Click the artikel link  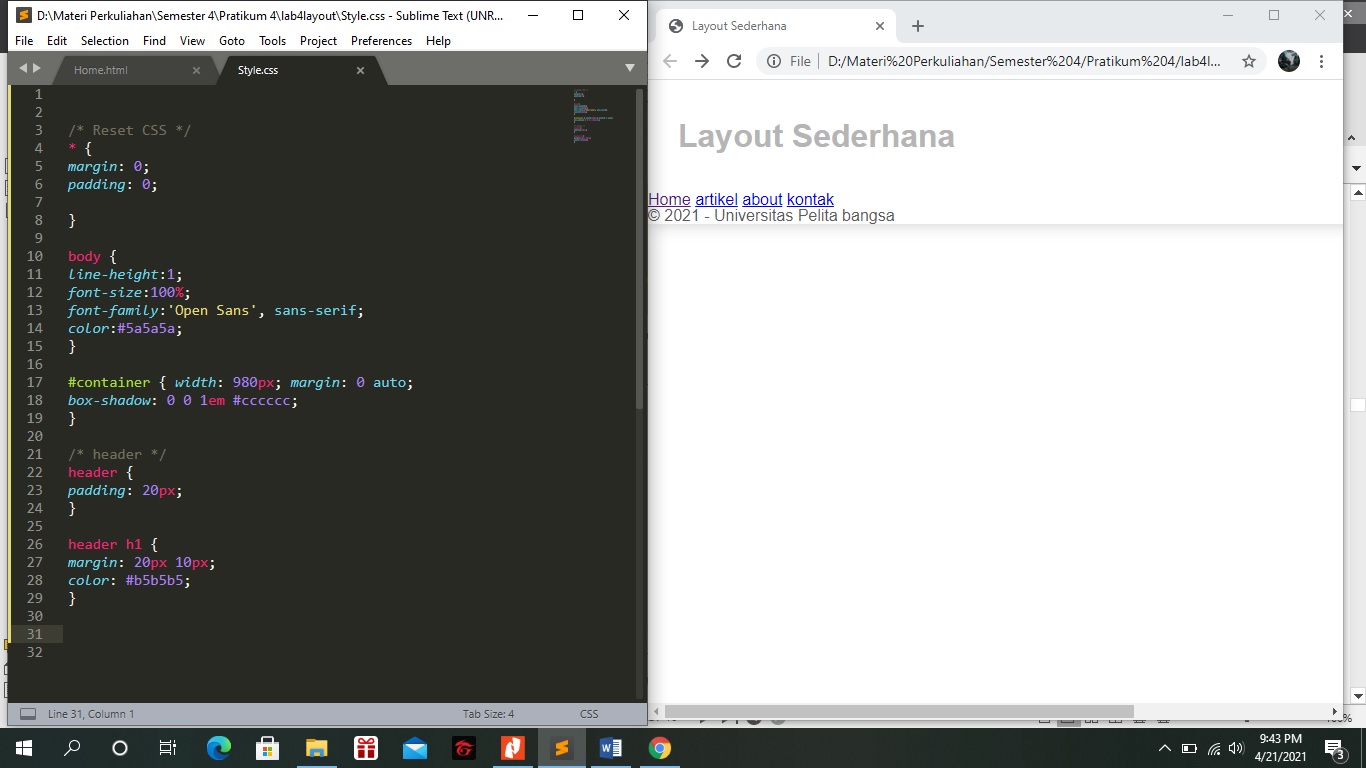point(716,199)
